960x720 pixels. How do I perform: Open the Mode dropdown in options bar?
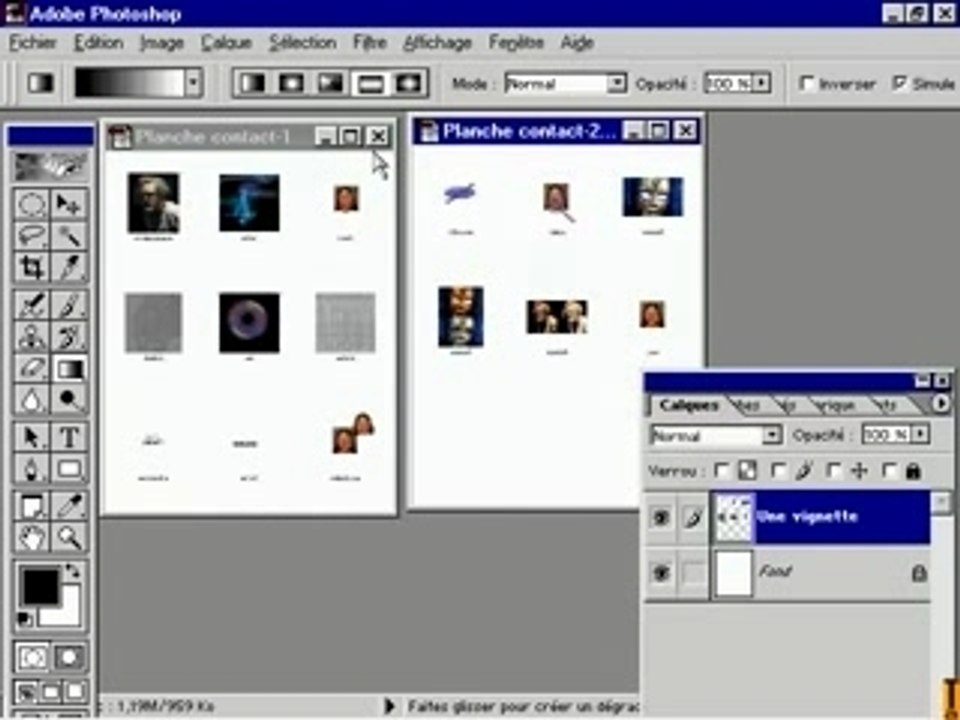click(616, 83)
